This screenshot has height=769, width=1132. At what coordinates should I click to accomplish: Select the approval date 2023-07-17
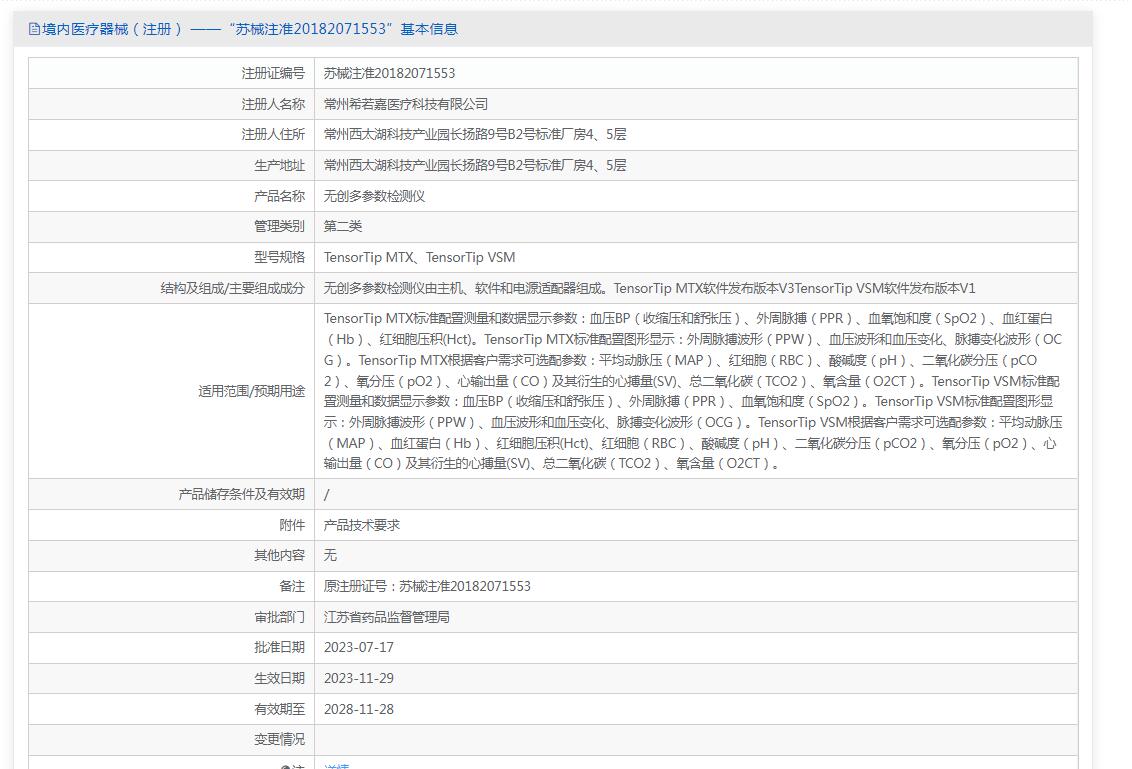(x=359, y=647)
